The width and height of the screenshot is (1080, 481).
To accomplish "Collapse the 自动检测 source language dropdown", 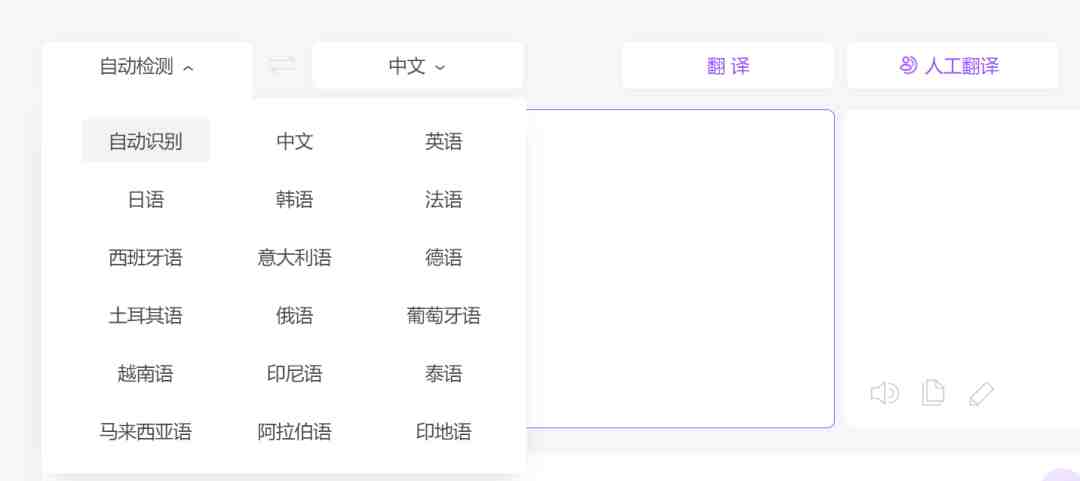I will pos(147,66).
